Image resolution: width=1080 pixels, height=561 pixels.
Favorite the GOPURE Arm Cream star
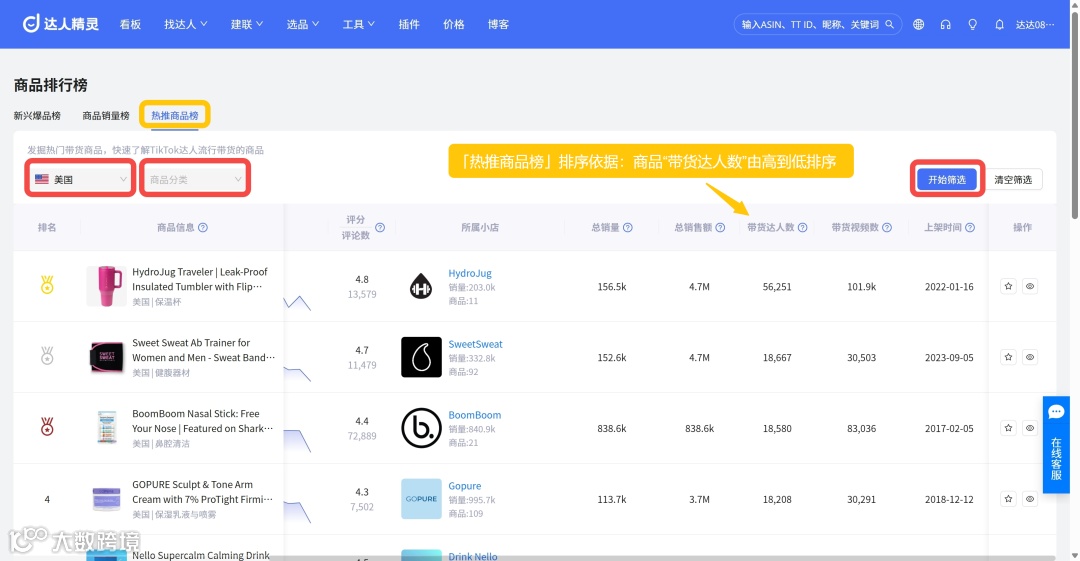(1008, 499)
